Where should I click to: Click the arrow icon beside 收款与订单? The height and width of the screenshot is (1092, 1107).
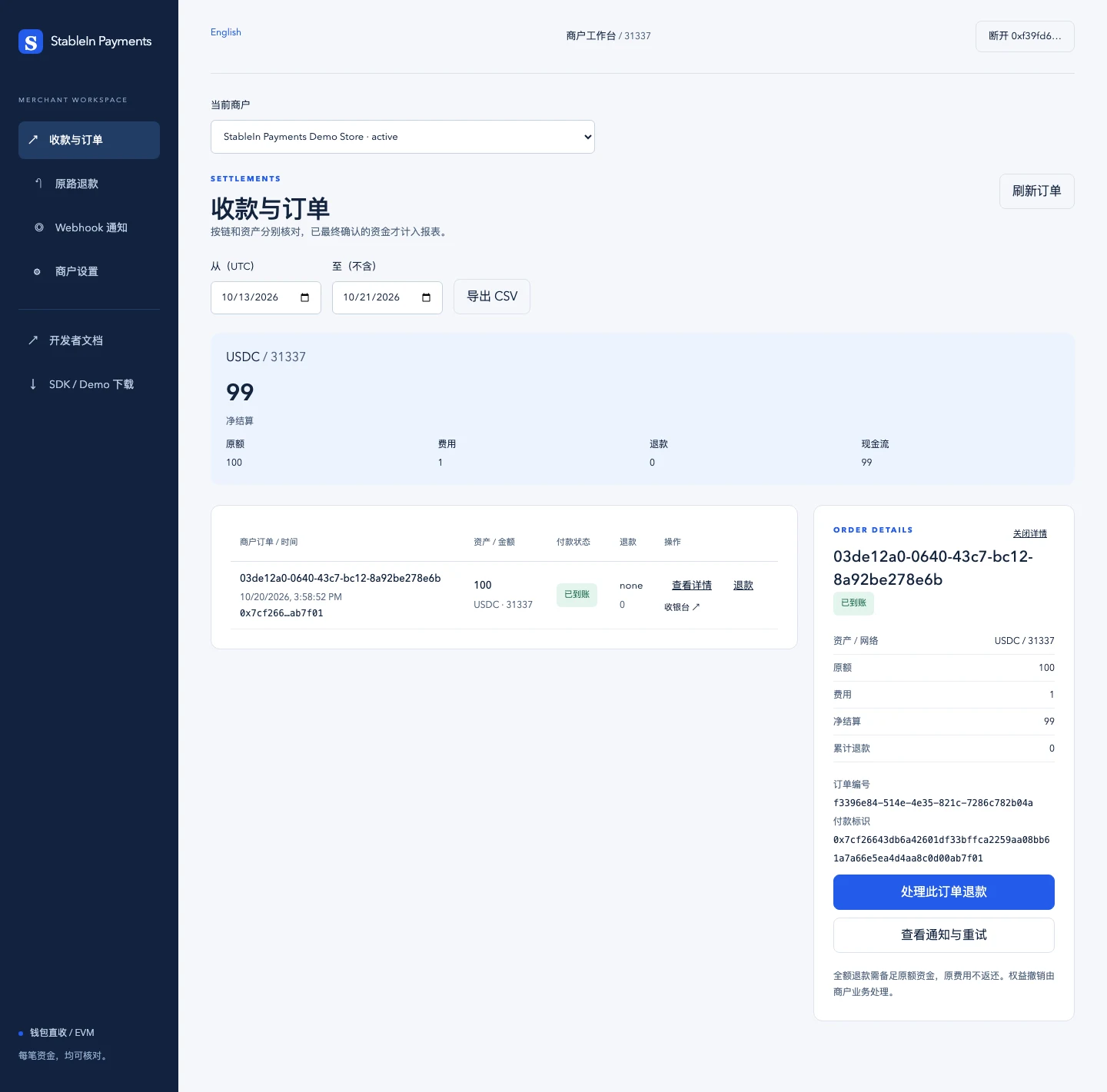click(33, 140)
